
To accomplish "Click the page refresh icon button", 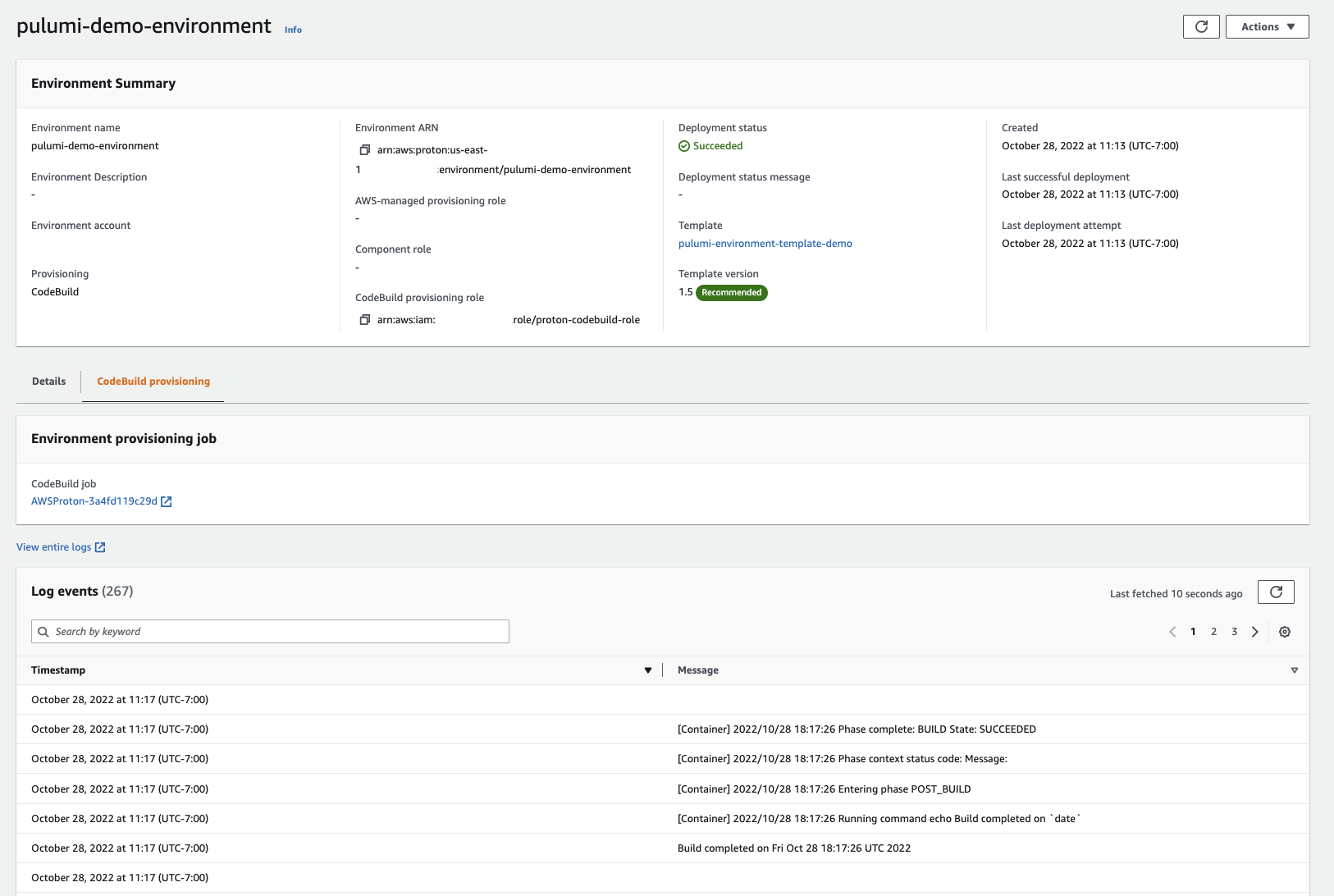I will [1201, 26].
